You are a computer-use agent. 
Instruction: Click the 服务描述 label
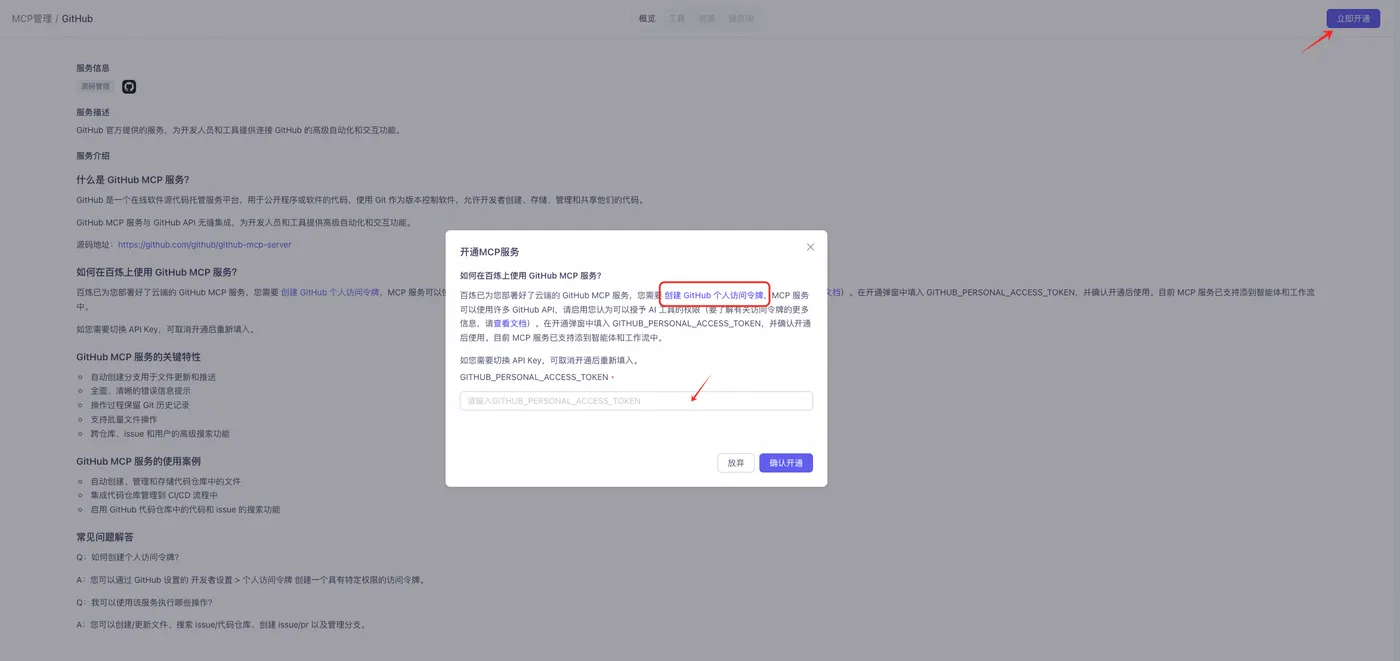[x=93, y=112]
